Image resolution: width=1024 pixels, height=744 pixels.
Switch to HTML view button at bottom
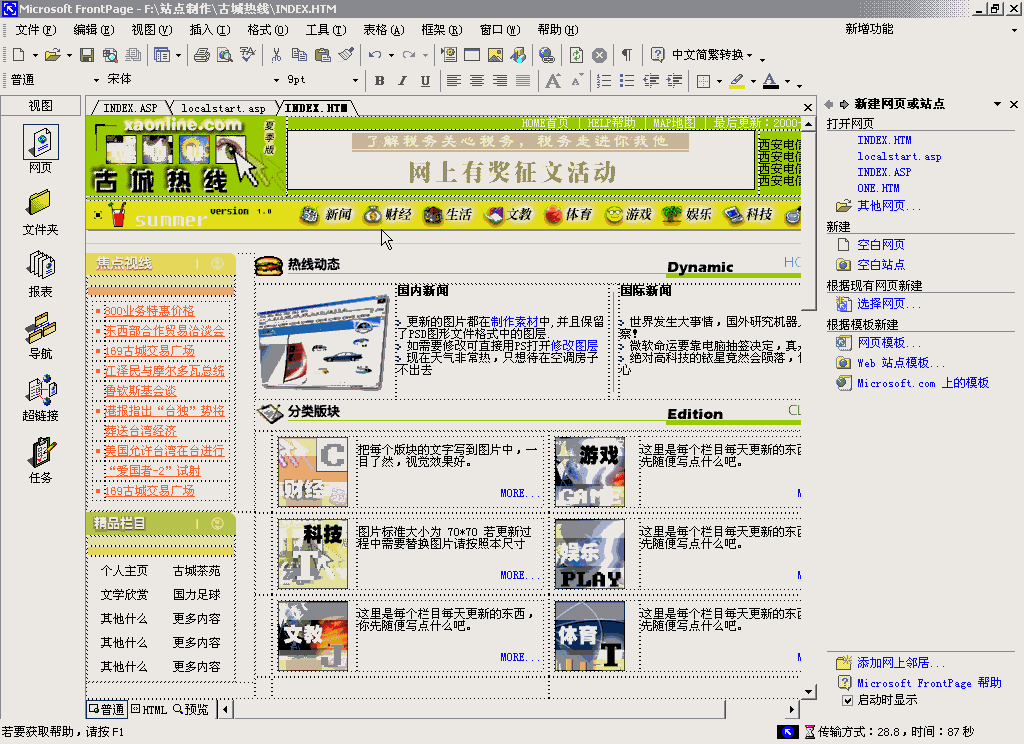click(x=149, y=709)
